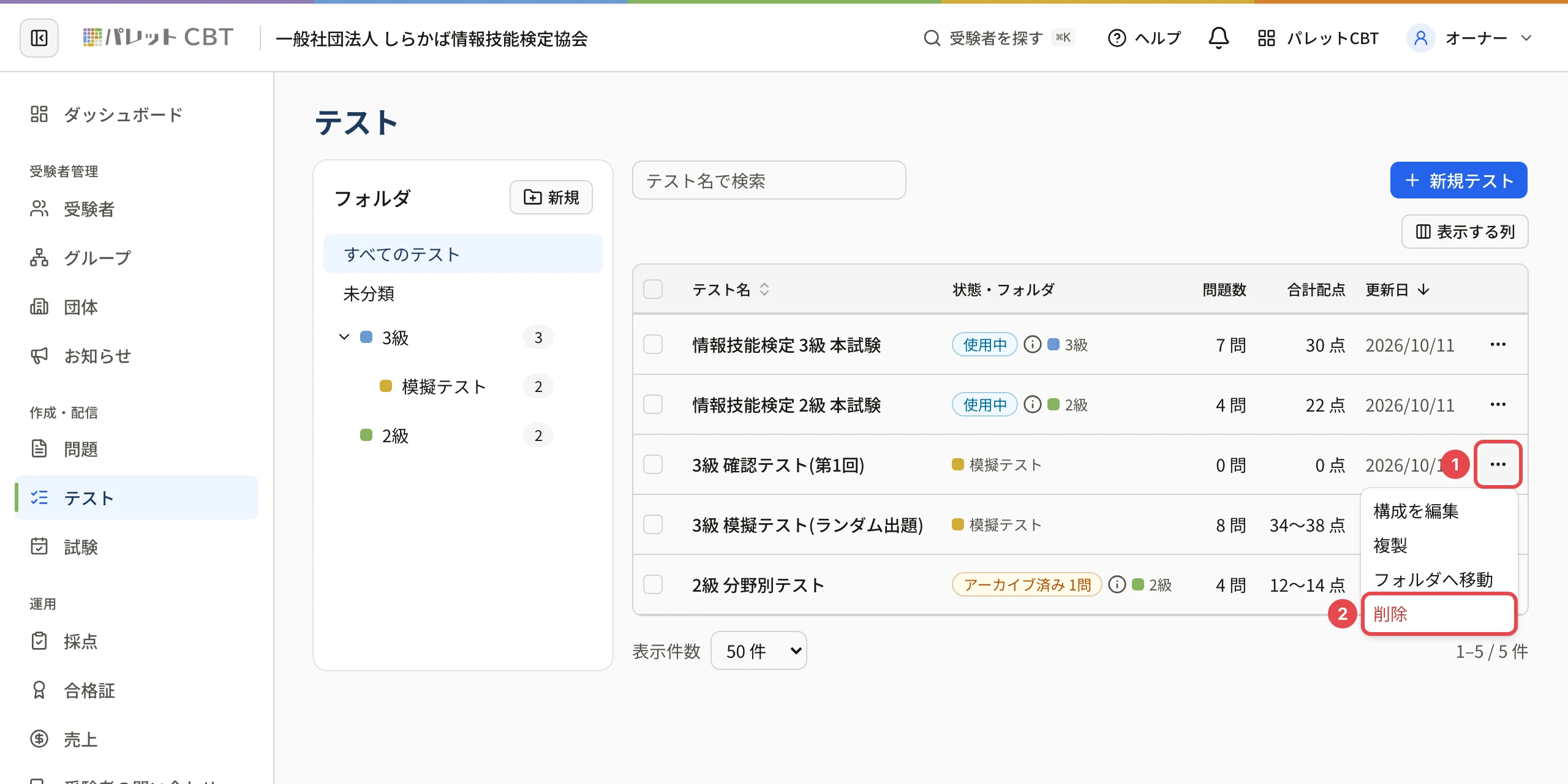The height and width of the screenshot is (784, 1568).
Task: Select すべてのテスト folder
Action: coord(463,254)
